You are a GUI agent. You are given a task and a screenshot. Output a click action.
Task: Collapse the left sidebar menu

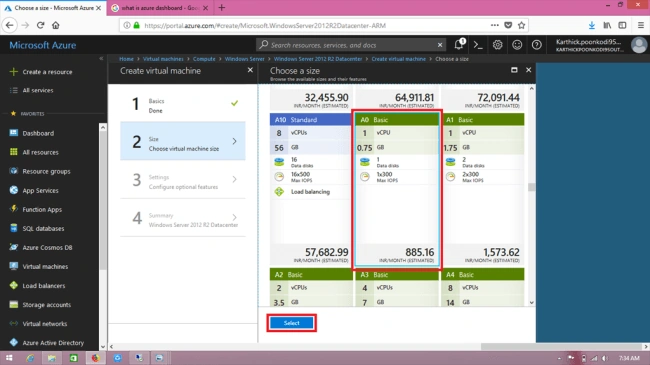101,58
